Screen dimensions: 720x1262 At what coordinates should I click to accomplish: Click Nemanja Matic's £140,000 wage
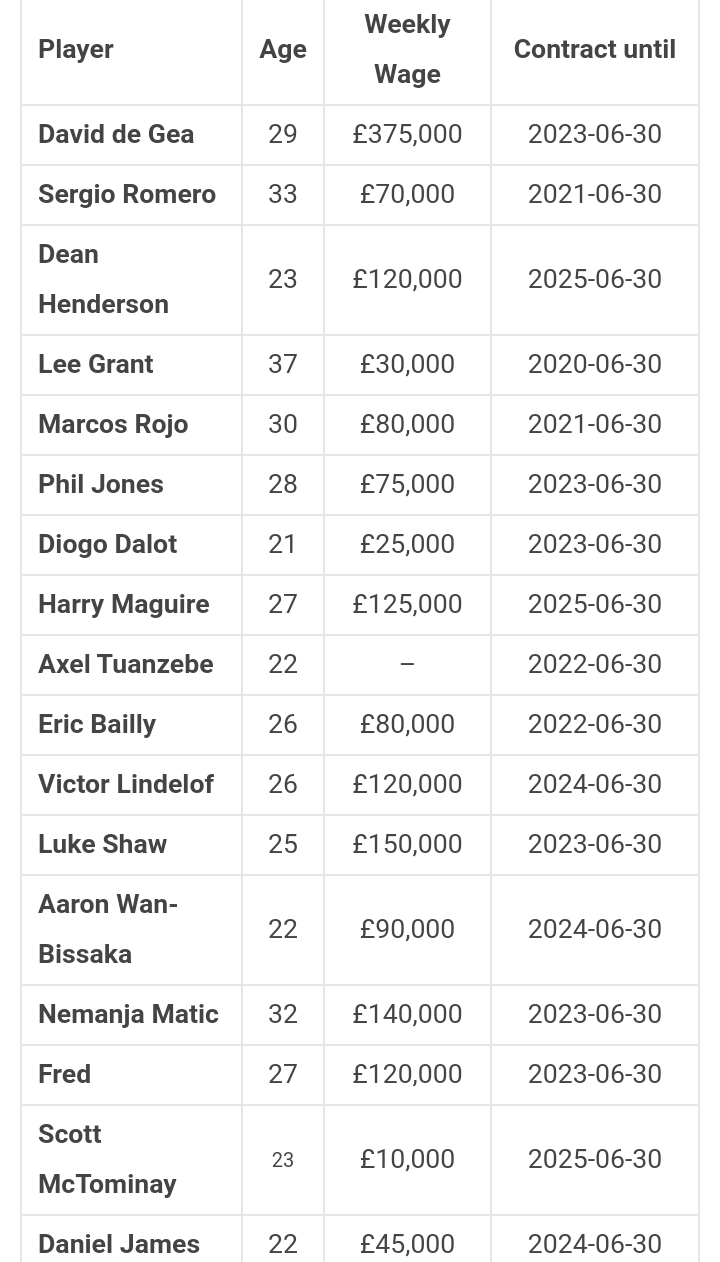click(x=407, y=1014)
